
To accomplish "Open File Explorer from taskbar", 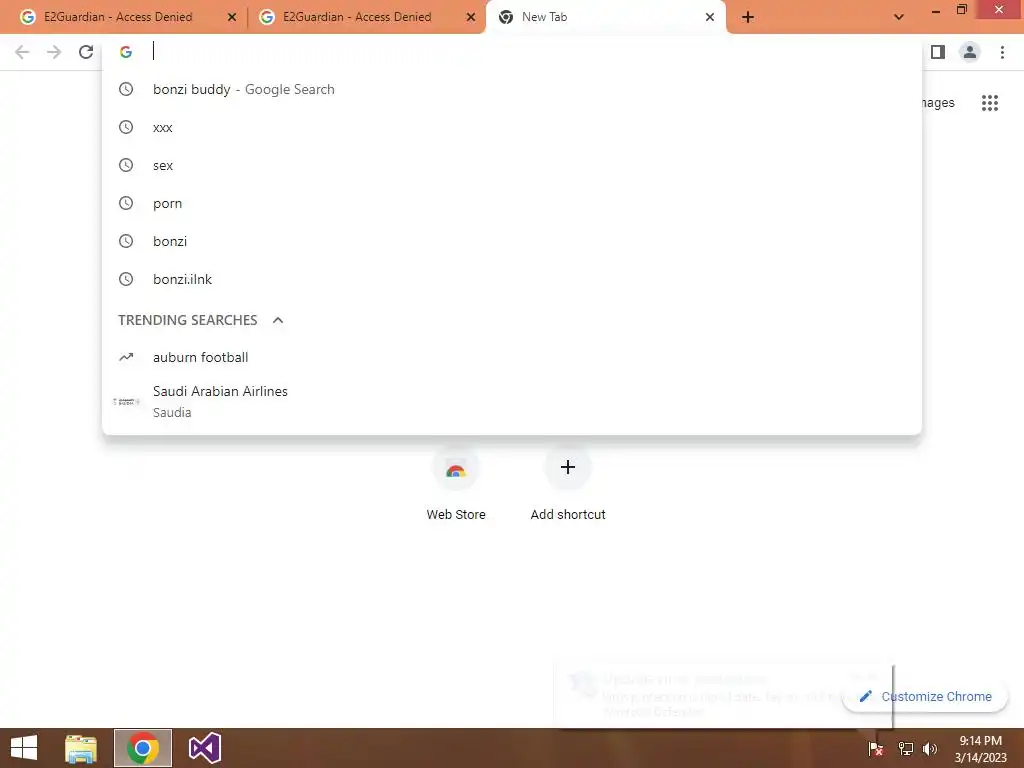I will tap(81, 748).
